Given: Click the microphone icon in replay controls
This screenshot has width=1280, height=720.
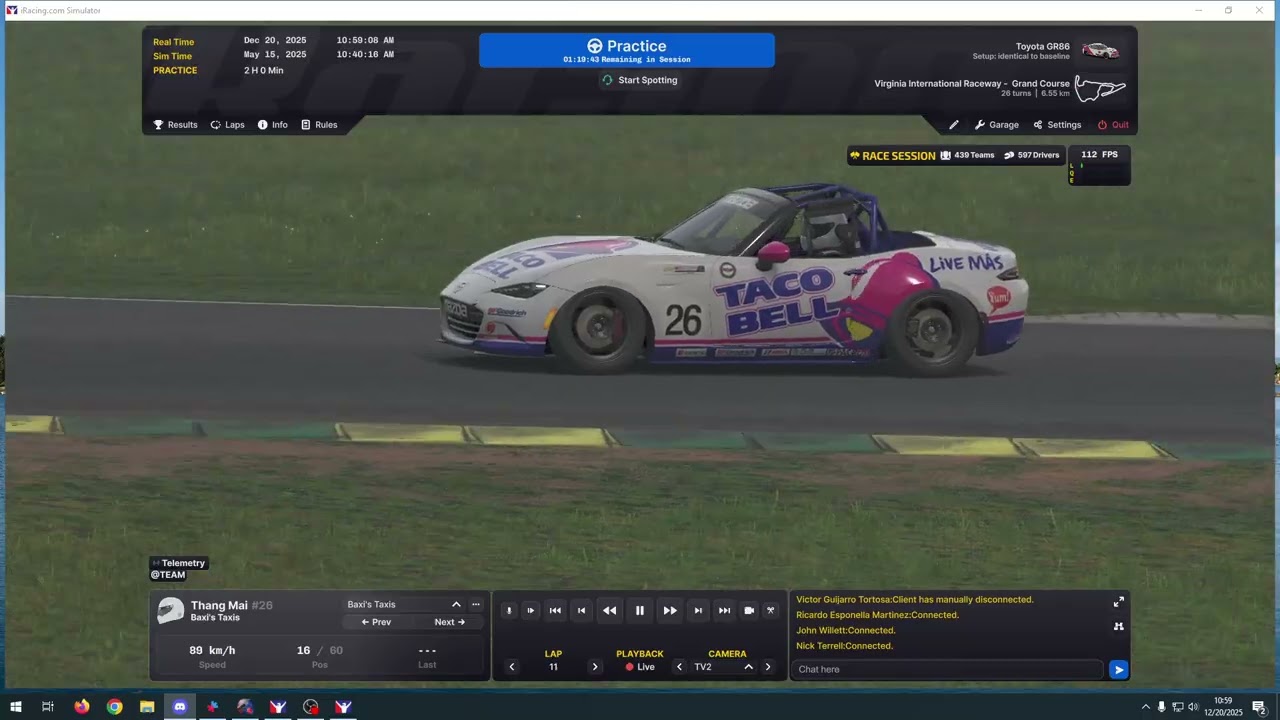Looking at the screenshot, I should pos(509,610).
